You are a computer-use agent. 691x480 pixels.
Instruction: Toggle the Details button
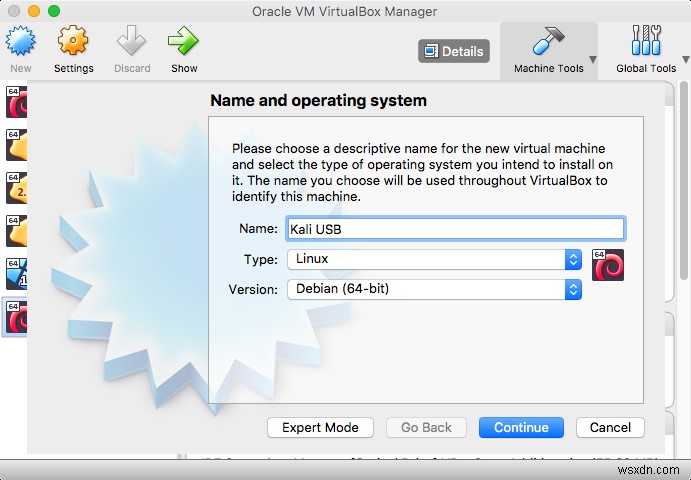pyautogui.click(x=454, y=51)
